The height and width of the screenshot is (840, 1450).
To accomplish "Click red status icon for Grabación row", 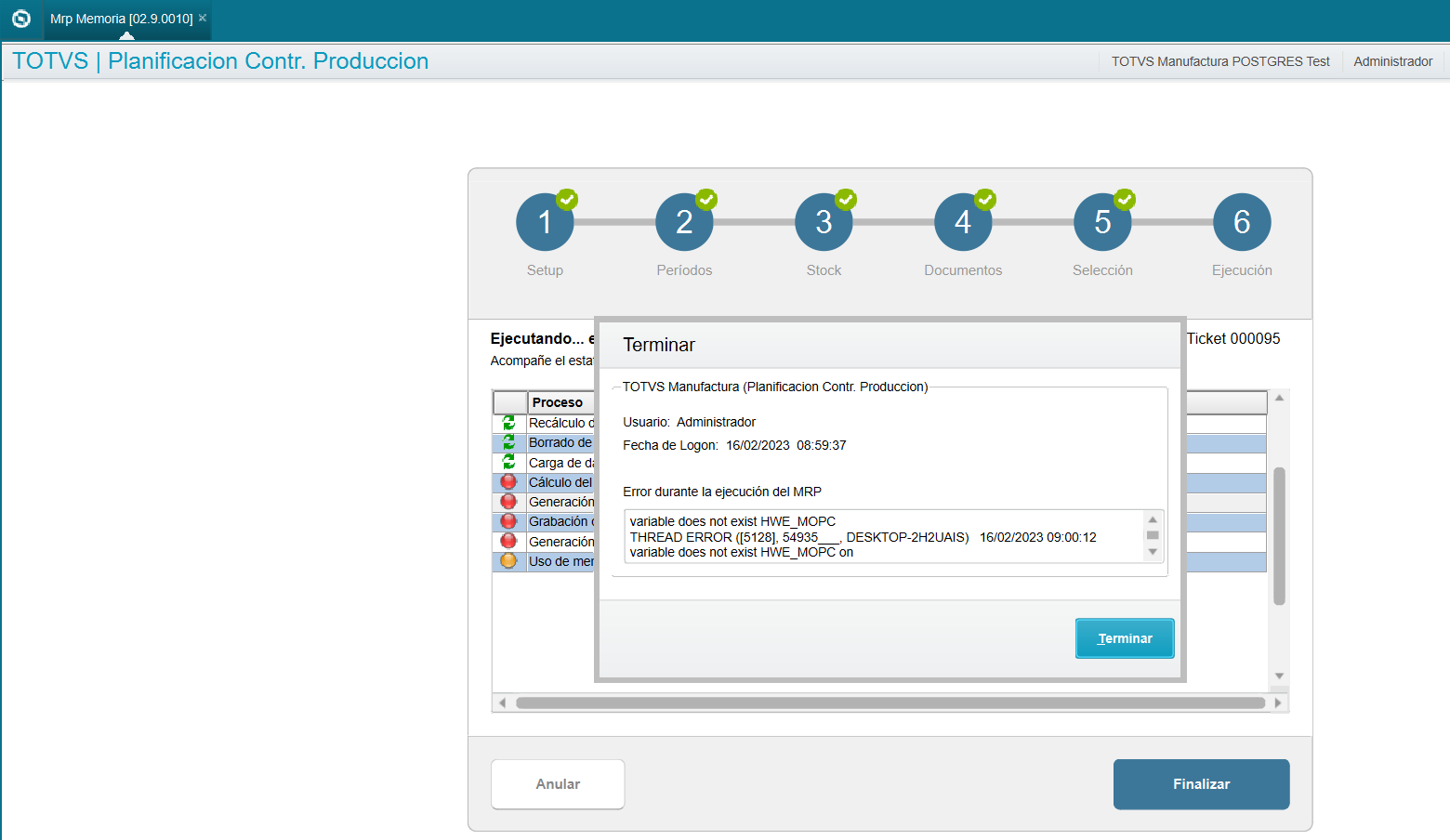I will 508,521.
